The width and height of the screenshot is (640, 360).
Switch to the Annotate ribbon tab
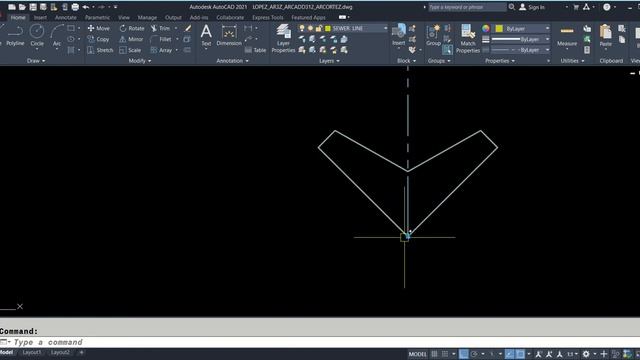[65, 18]
